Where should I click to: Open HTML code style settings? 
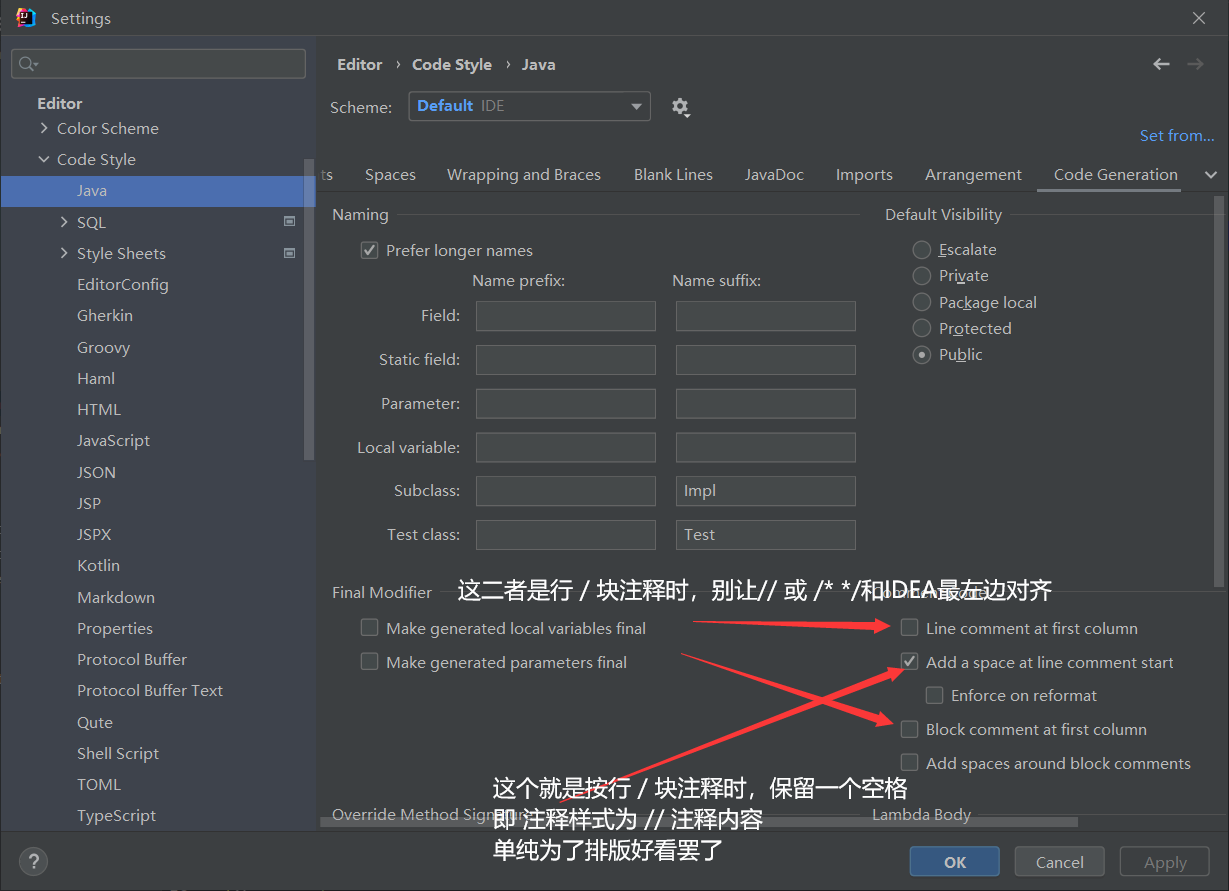(x=99, y=409)
